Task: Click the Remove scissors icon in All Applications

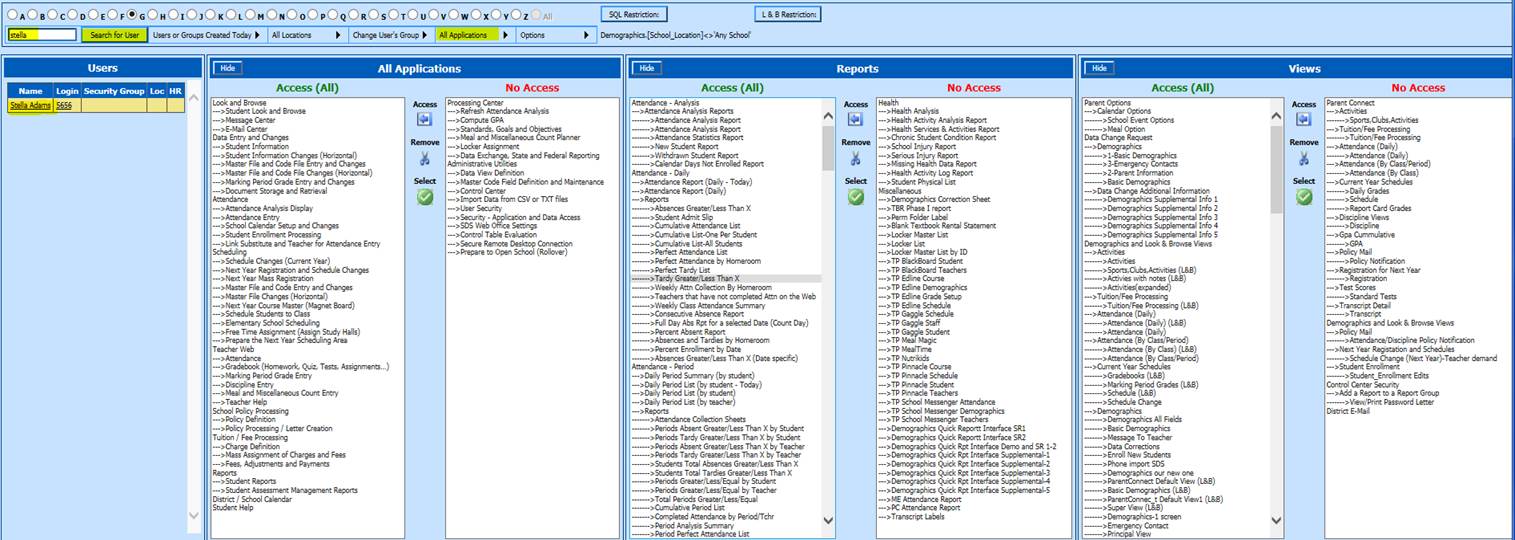Action: click(x=425, y=158)
